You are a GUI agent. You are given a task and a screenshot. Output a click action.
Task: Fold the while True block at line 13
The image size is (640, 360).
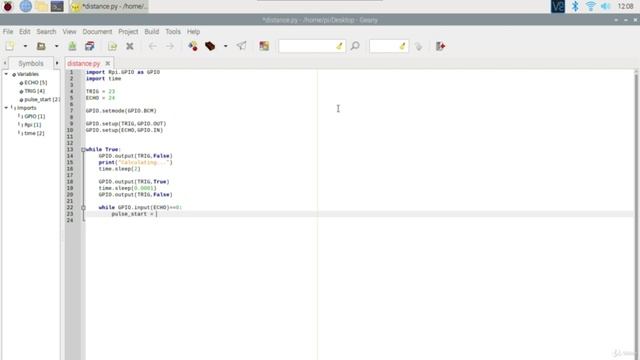point(83,149)
